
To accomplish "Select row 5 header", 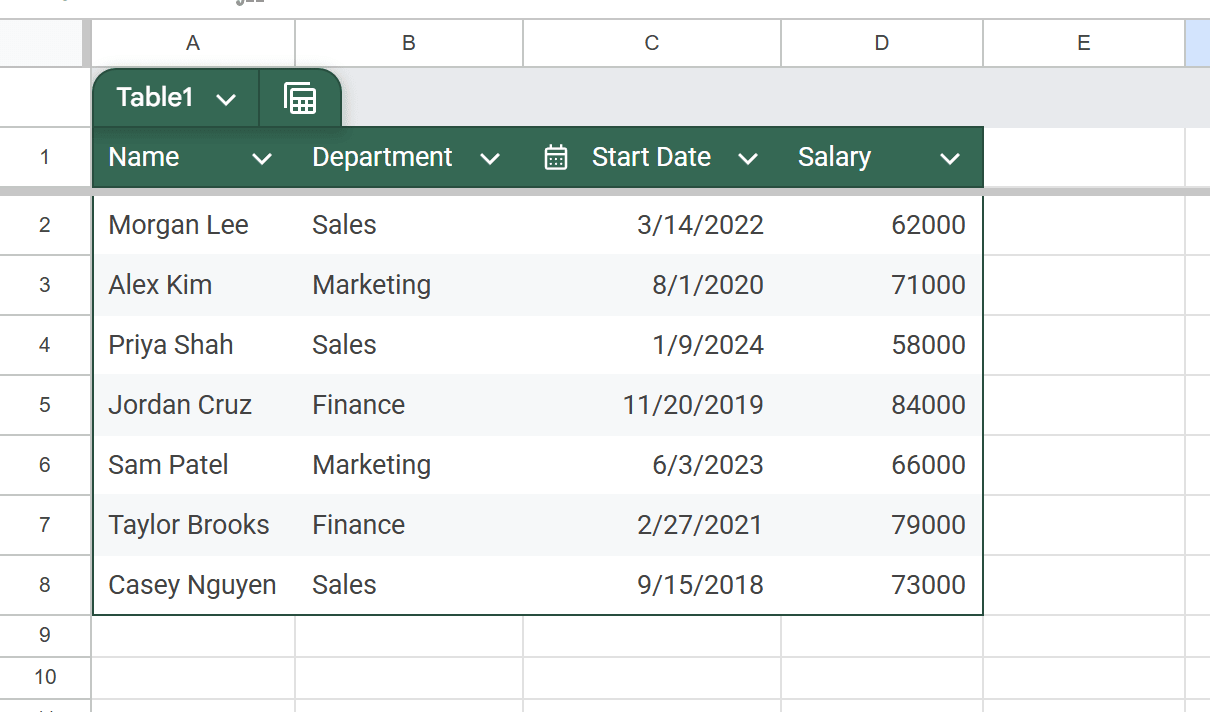I will [x=45, y=405].
